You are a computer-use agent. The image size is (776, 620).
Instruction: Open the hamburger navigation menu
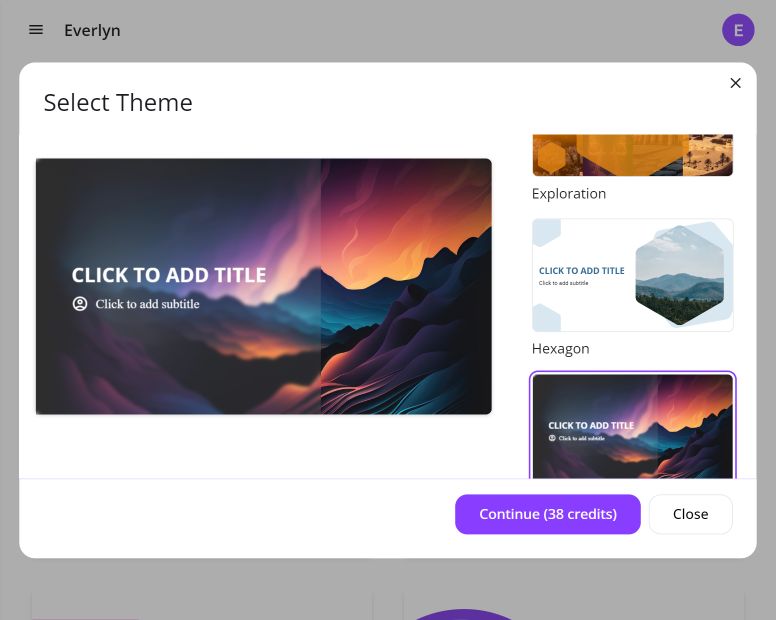pyautogui.click(x=36, y=30)
